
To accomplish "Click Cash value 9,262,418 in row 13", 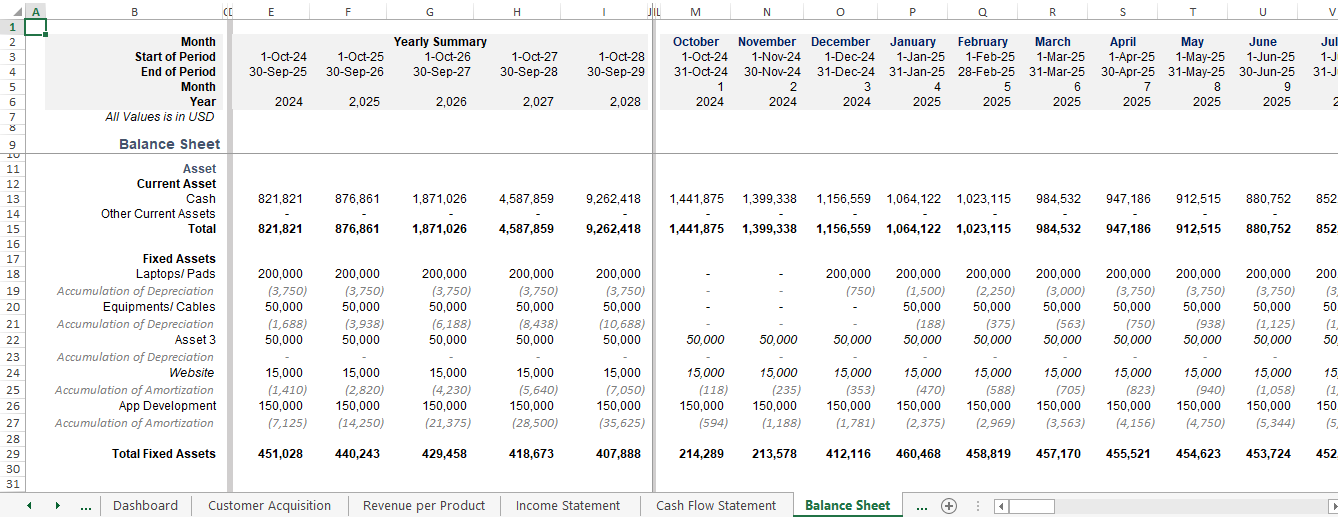I will click(613, 199).
